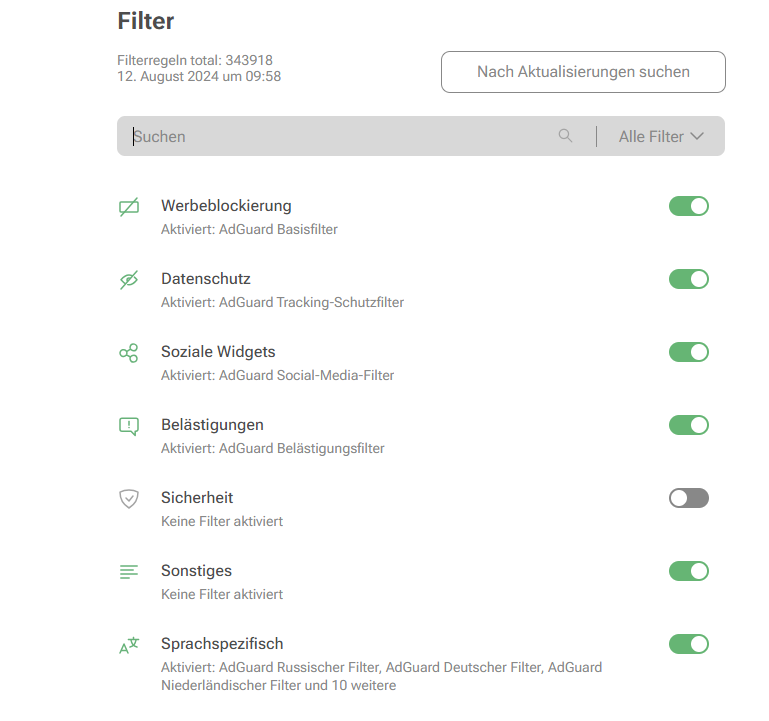Click the Belästigungen speech bubble icon
This screenshot has width=769, height=721.
pos(129,426)
